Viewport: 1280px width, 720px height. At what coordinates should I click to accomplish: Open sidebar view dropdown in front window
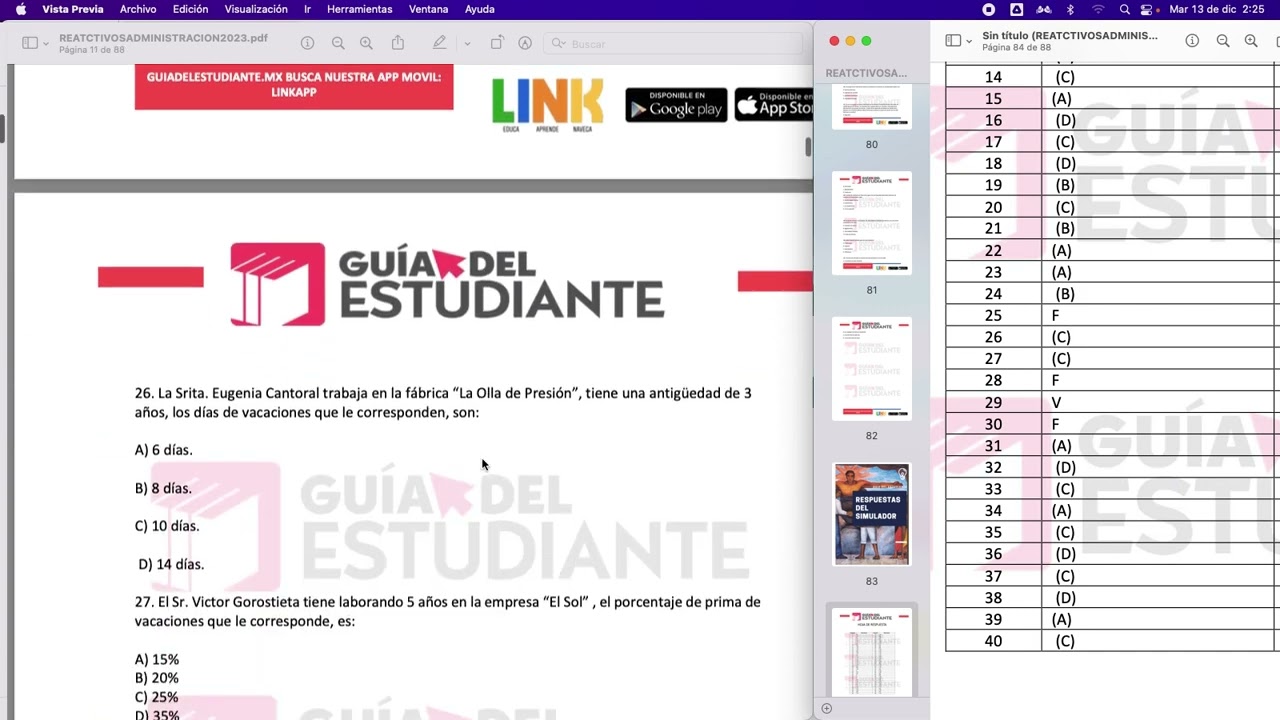coord(969,42)
